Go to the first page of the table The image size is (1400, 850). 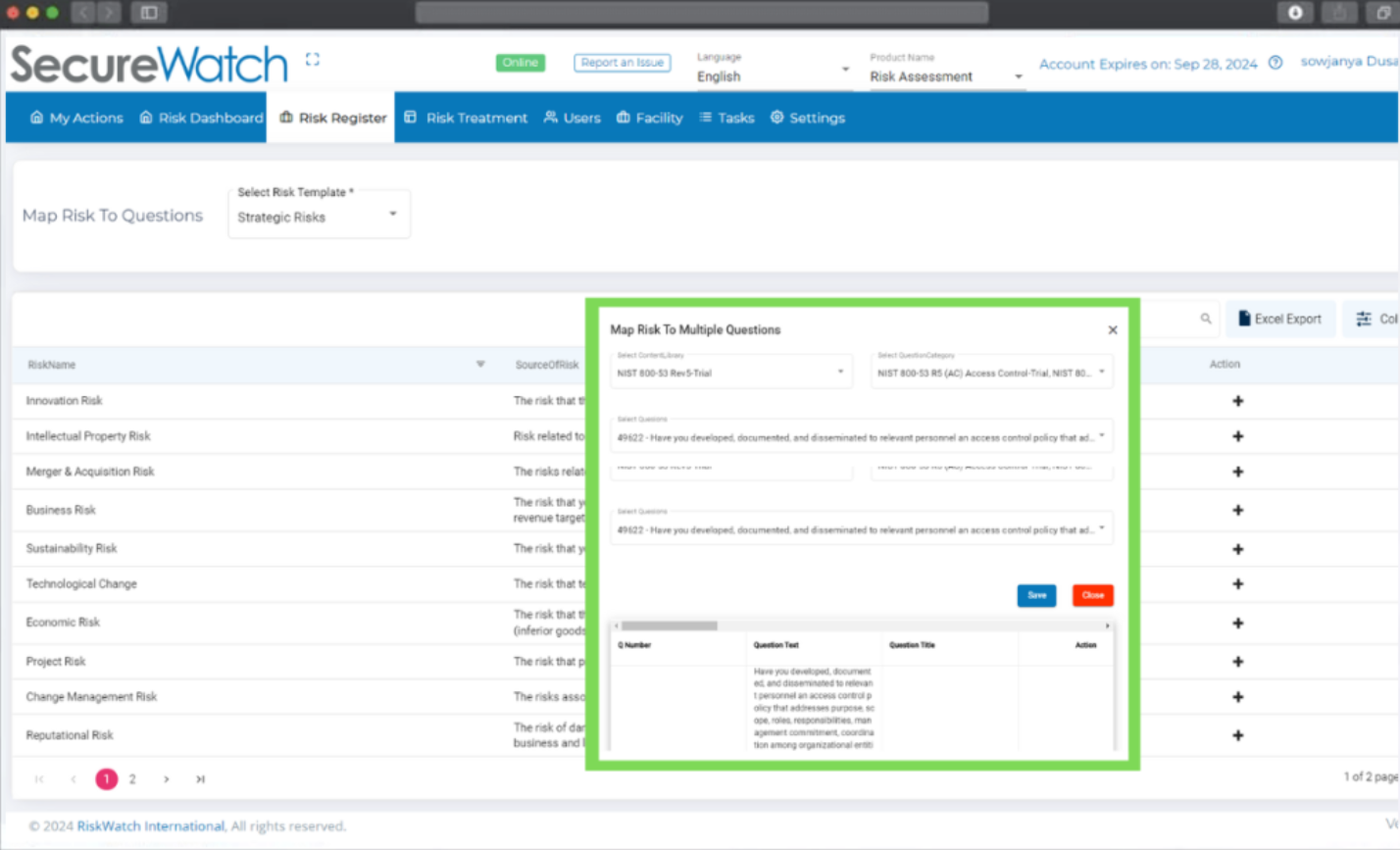click(x=39, y=779)
